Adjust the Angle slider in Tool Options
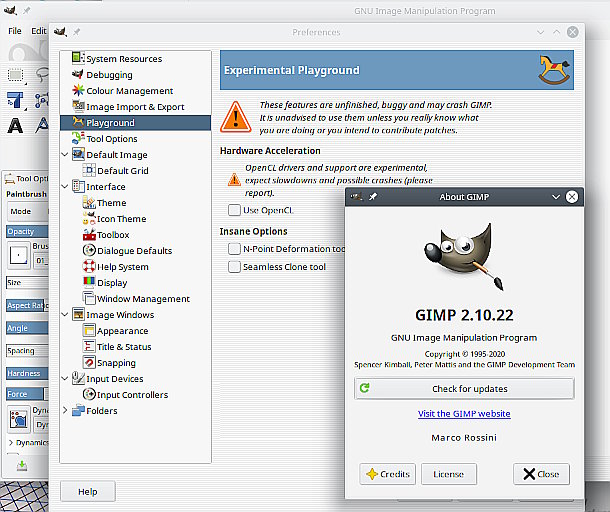This screenshot has height=512, width=610. (x=27, y=328)
